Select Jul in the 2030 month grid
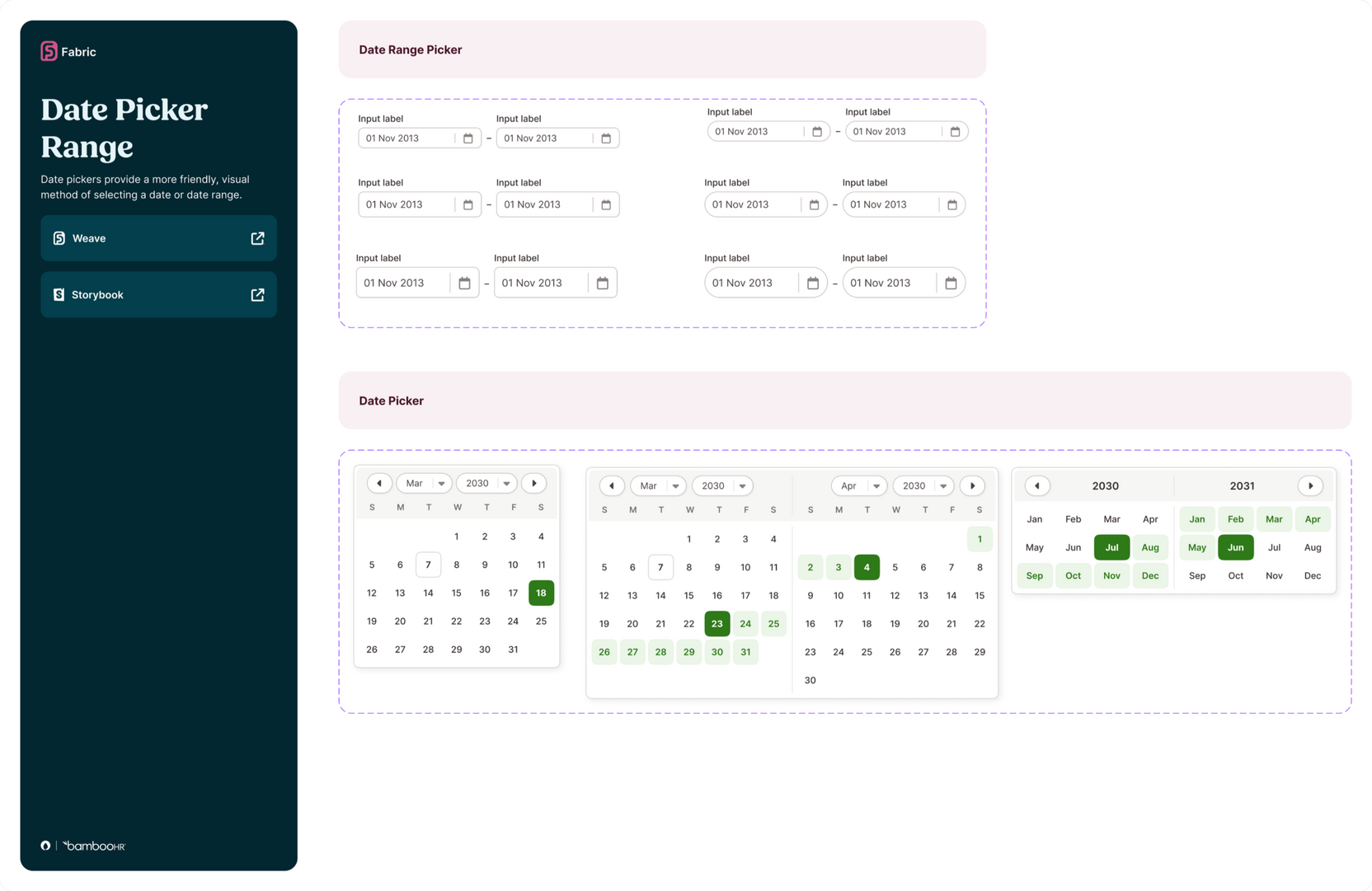The height and width of the screenshot is (891, 1372). 1111,546
